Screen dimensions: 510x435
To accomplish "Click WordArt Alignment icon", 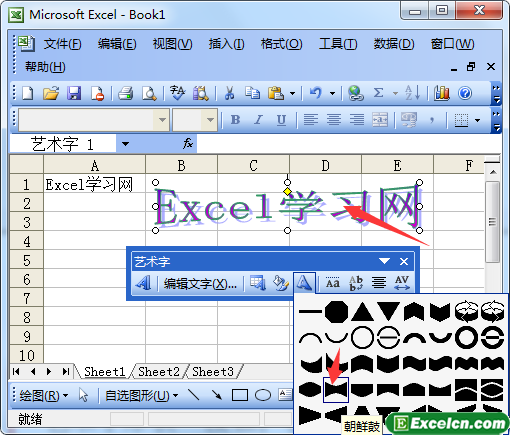I will click(379, 284).
